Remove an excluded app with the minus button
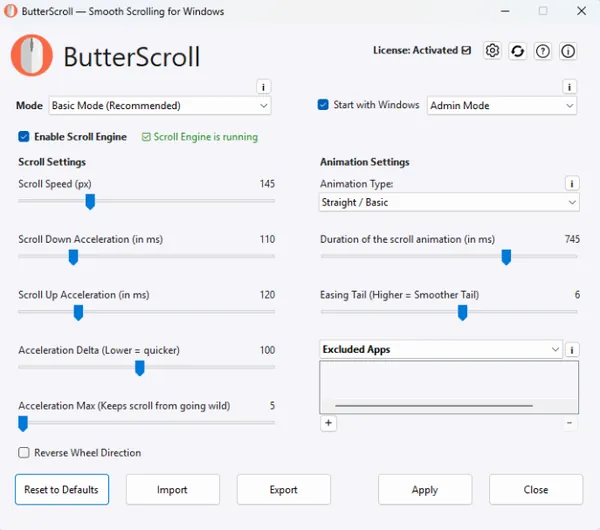Screen dimensions: 600x530 (569, 423)
